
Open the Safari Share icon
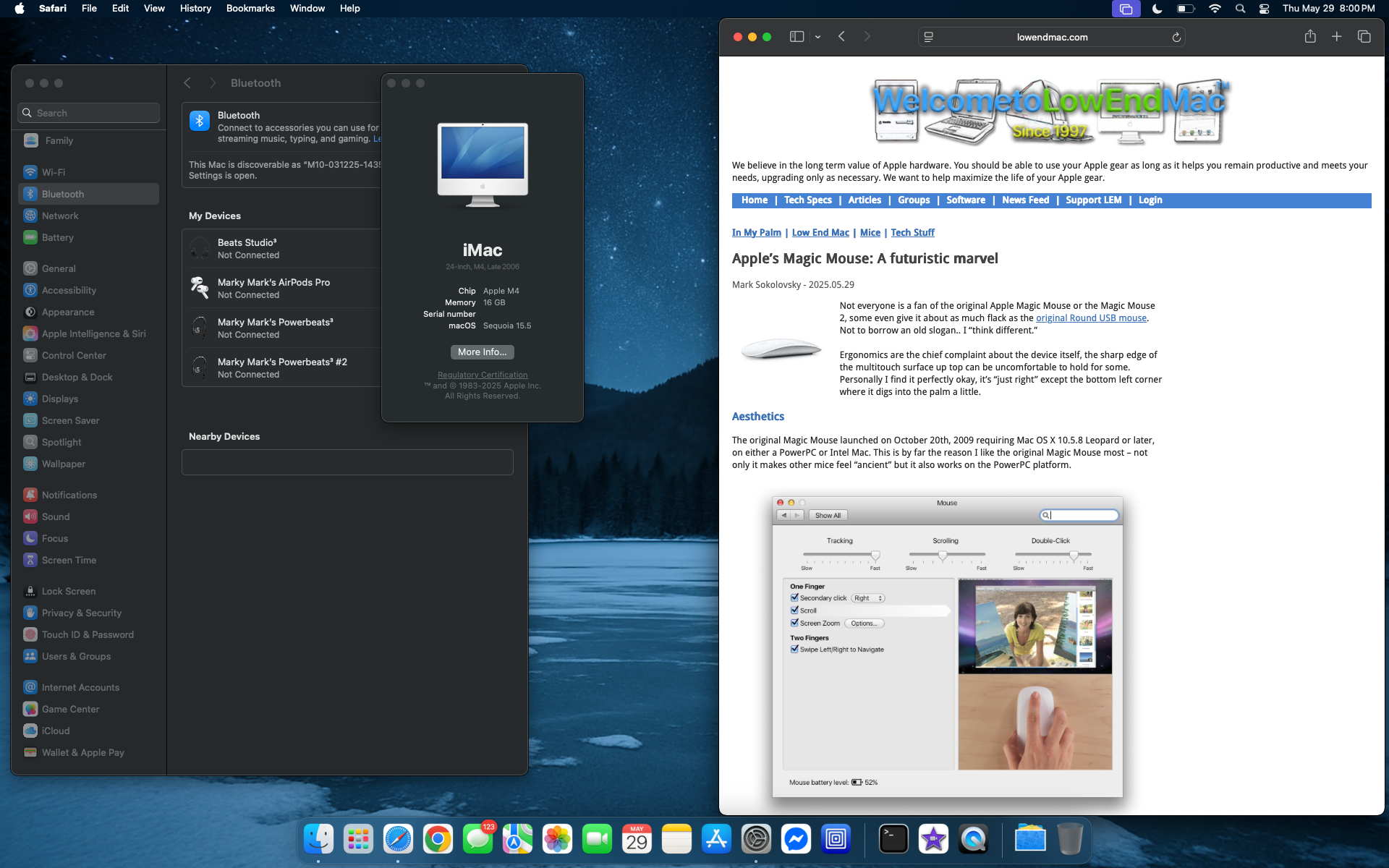click(x=1309, y=37)
